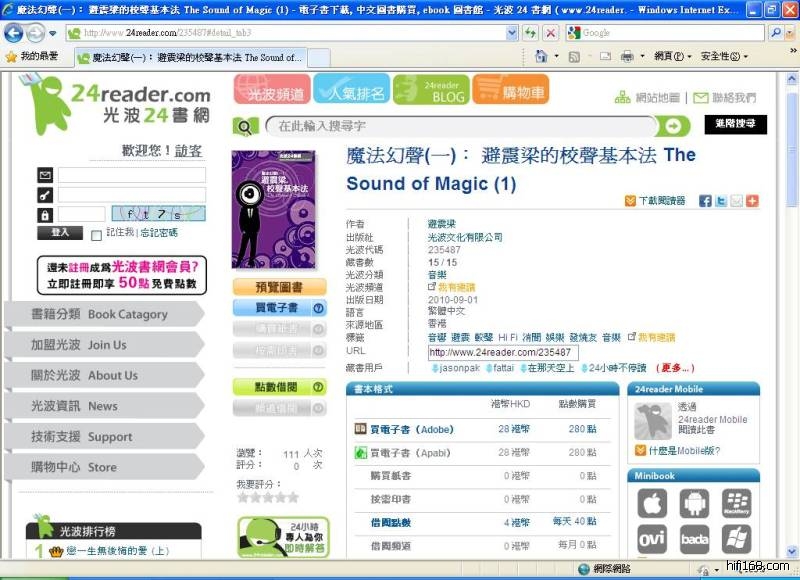Open the 網頁 toolbar dropdown menu
This screenshot has width=800, height=580.
(x=669, y=57)
